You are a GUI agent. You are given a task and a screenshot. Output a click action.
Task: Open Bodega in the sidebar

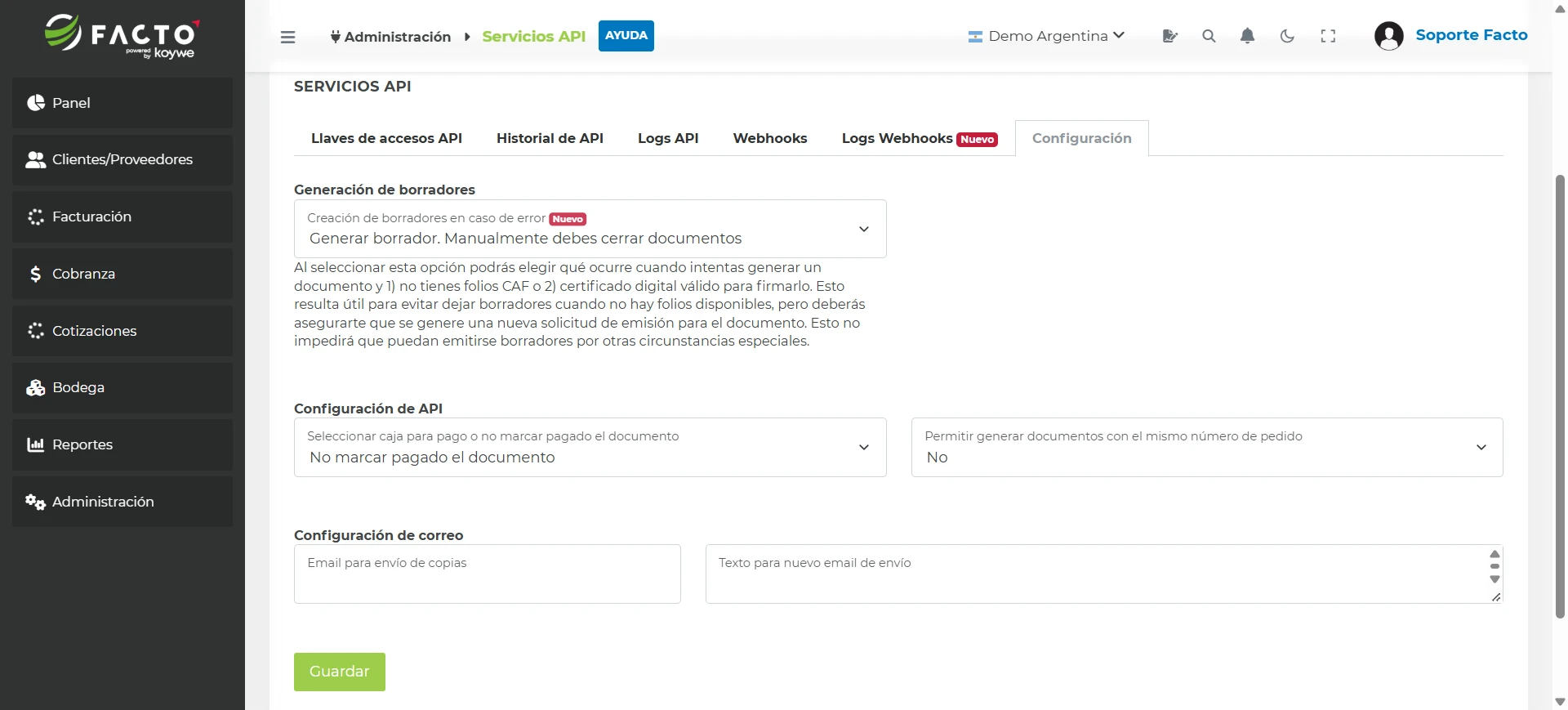pos(122,387)
